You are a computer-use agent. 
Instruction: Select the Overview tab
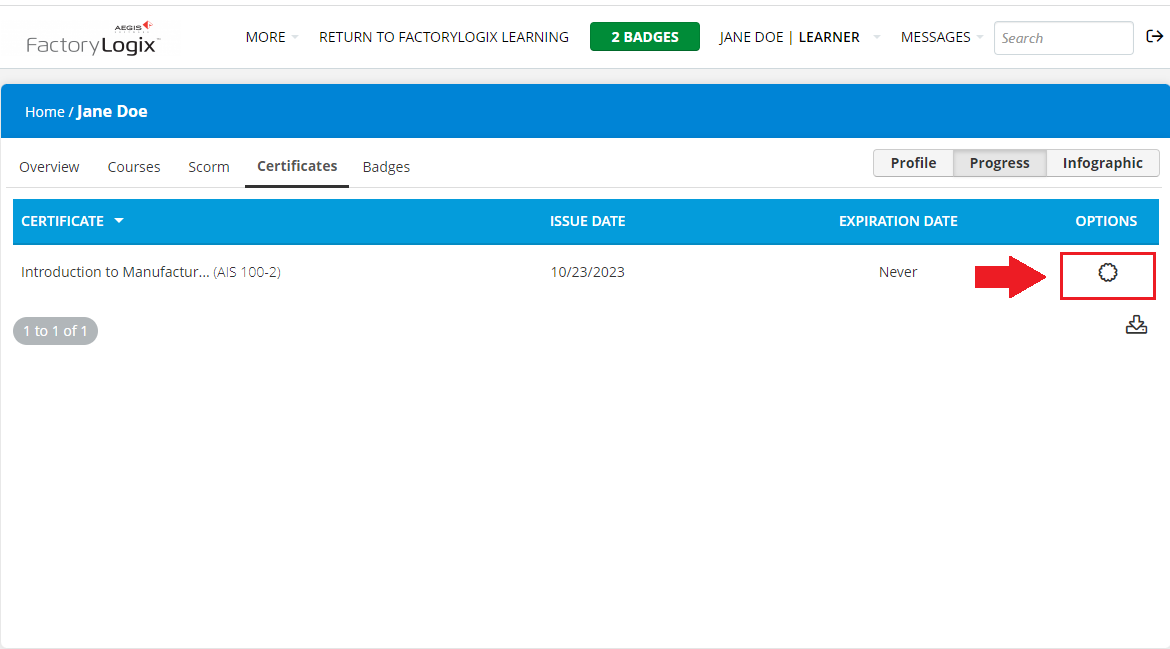pos(49,166)
